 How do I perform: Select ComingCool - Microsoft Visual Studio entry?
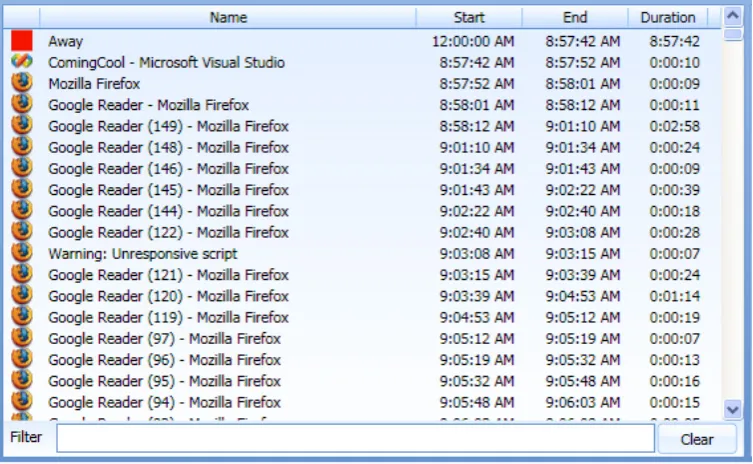point(166,62)
